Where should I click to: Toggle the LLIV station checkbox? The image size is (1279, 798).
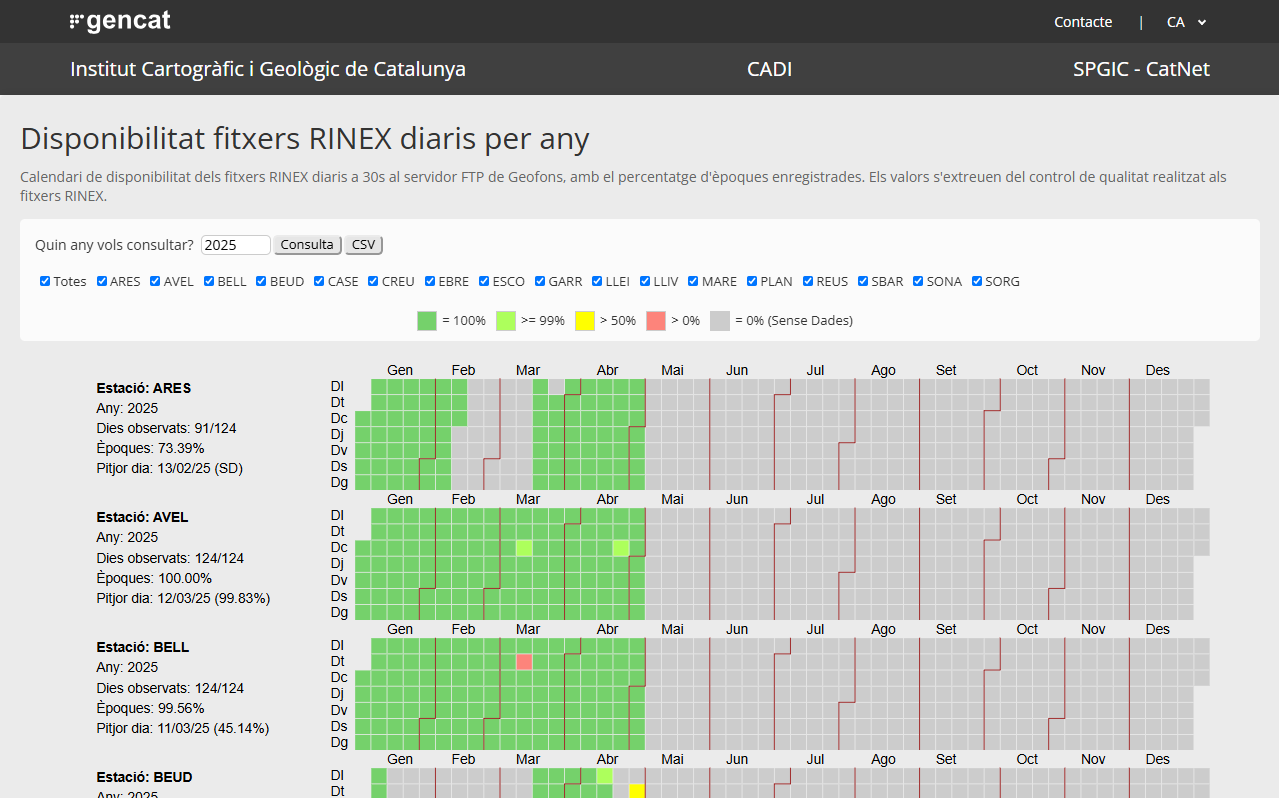pyautogui.click(x=645, y=281)
